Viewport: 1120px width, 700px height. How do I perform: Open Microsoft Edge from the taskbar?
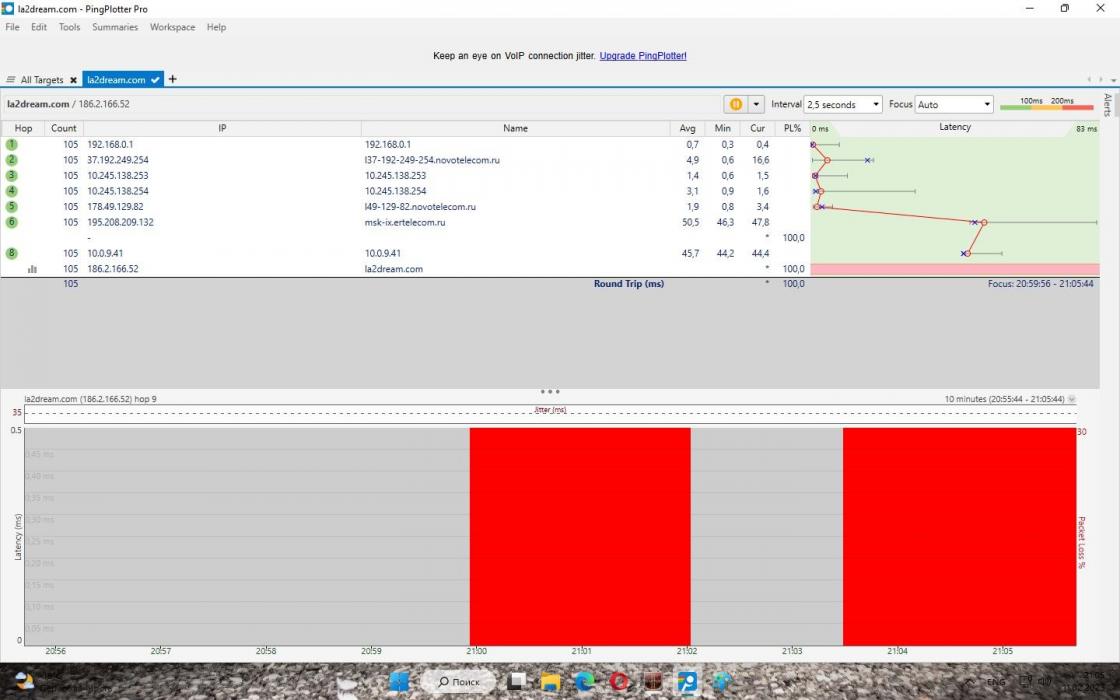pos(585,682)
